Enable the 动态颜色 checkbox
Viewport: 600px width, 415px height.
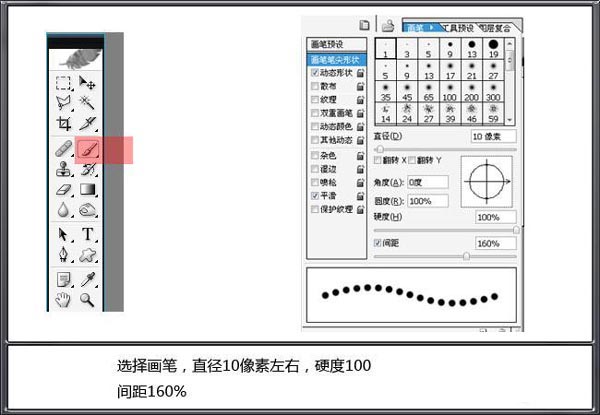[x=315, y=126]
